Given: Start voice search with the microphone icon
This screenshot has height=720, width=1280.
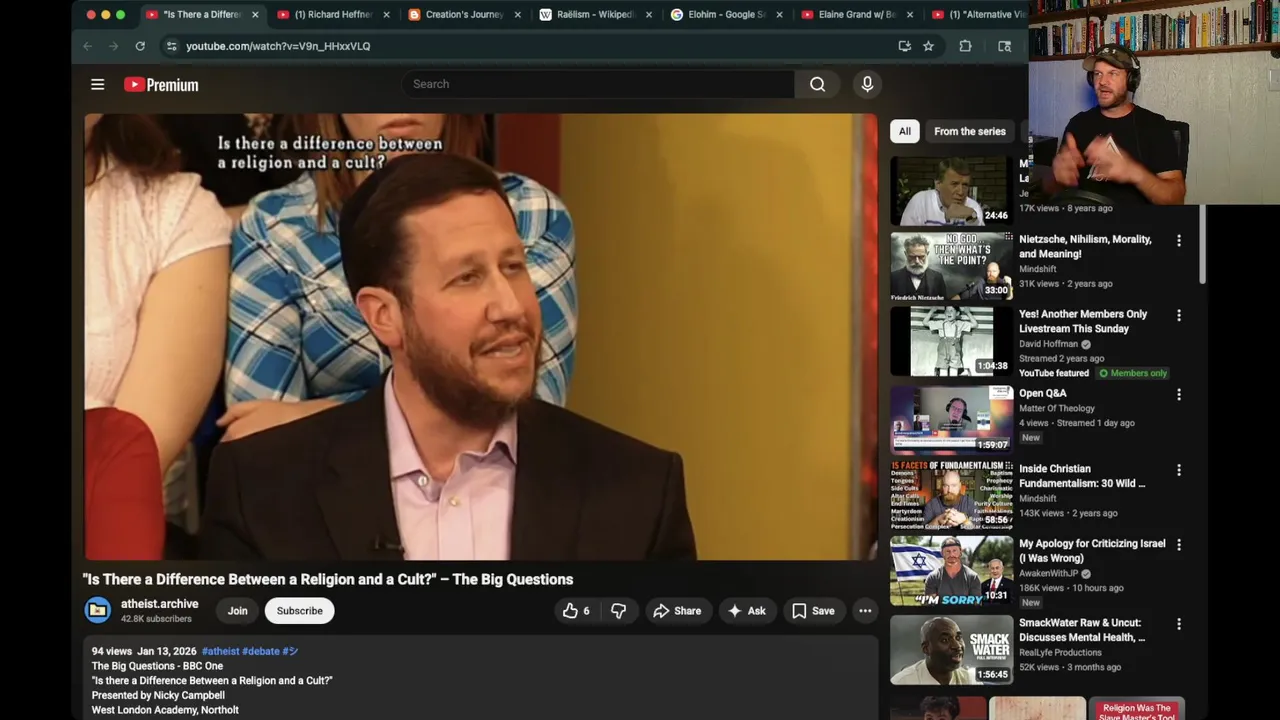Looking at the screenshot, I should (867, 84).
